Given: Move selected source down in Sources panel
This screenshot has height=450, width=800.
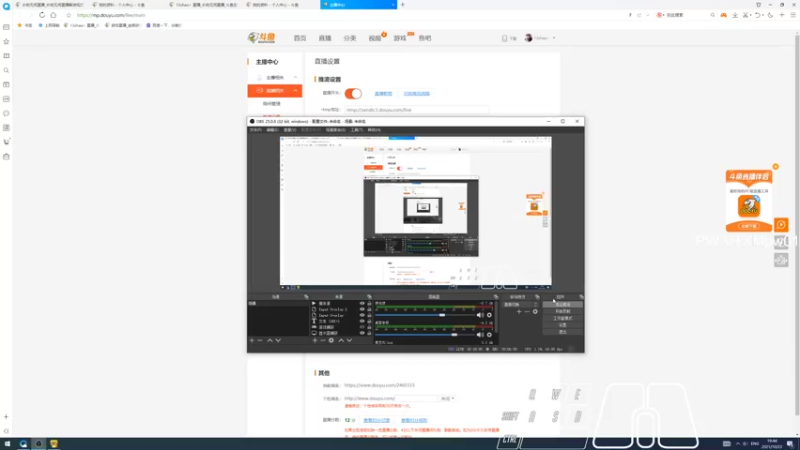Looking at the screenshot, I should (x=349, y=340).
